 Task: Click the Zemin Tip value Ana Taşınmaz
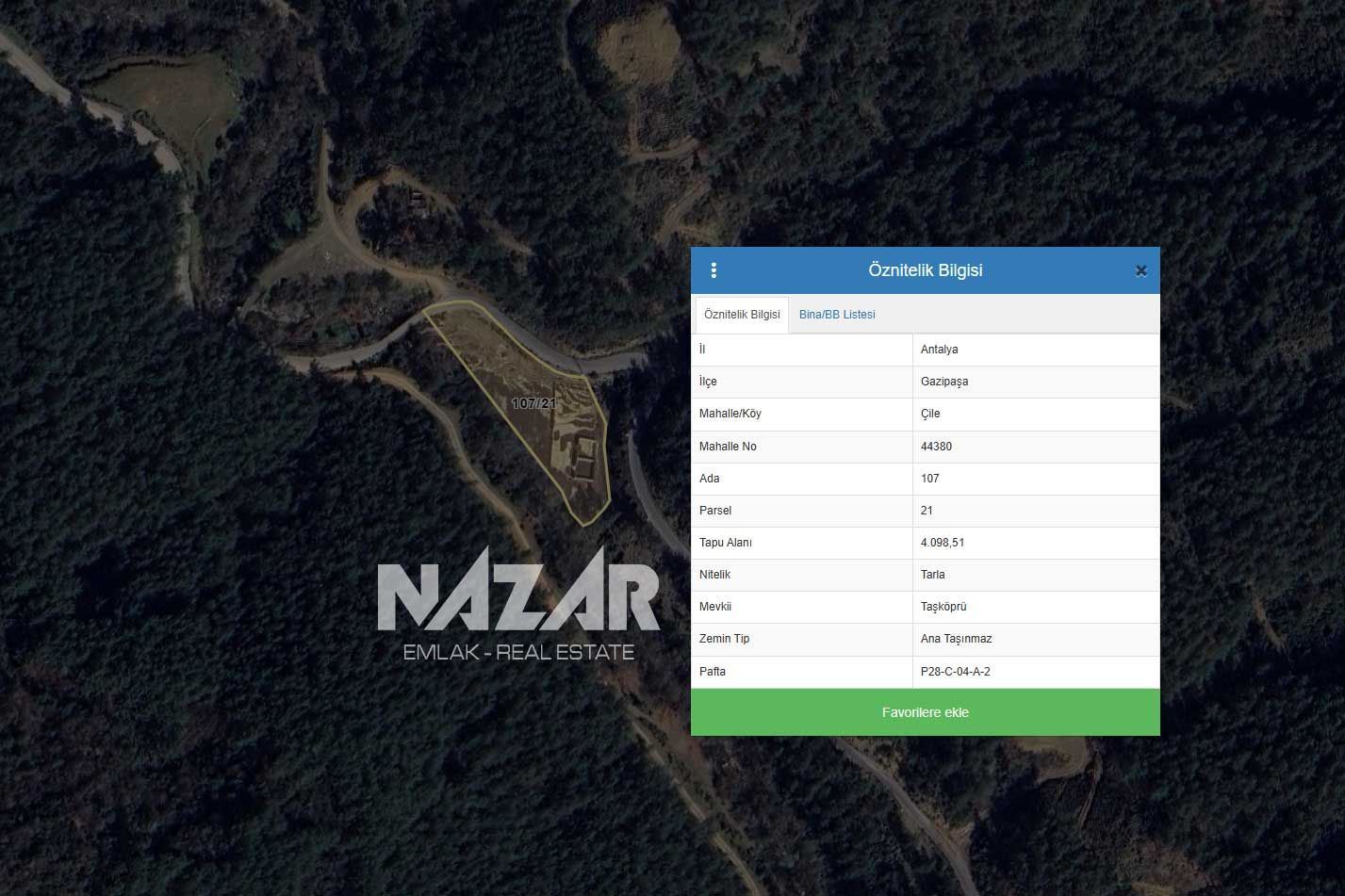coord(956,639)
